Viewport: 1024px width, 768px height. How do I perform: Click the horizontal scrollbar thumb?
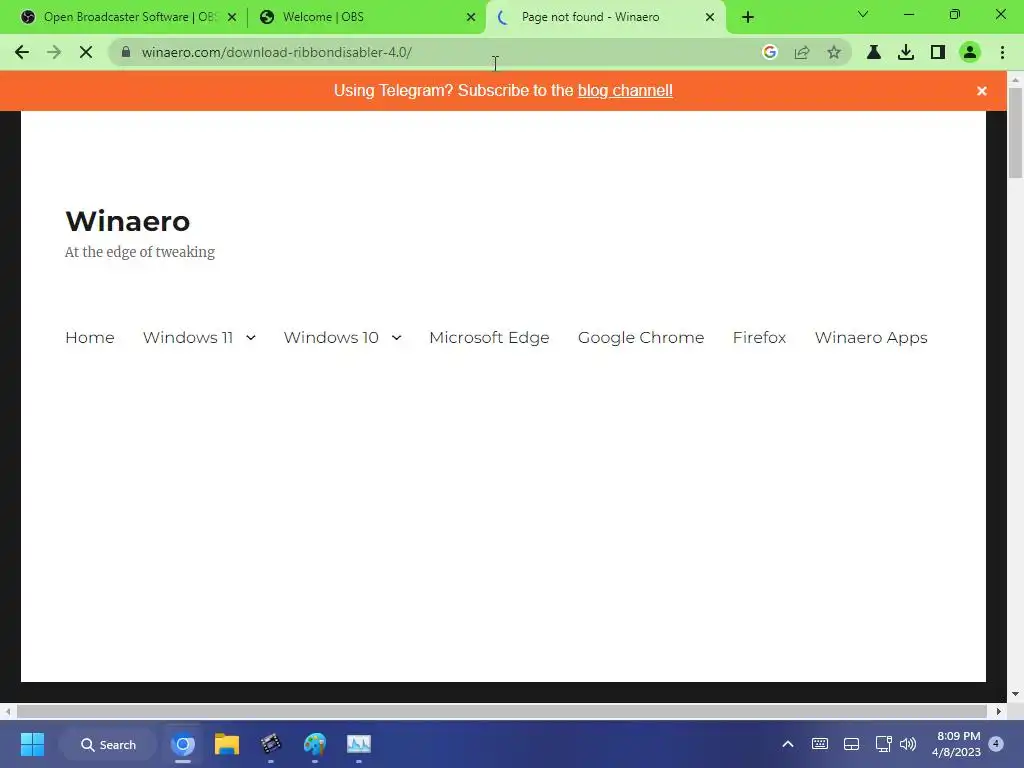[502, 711]
